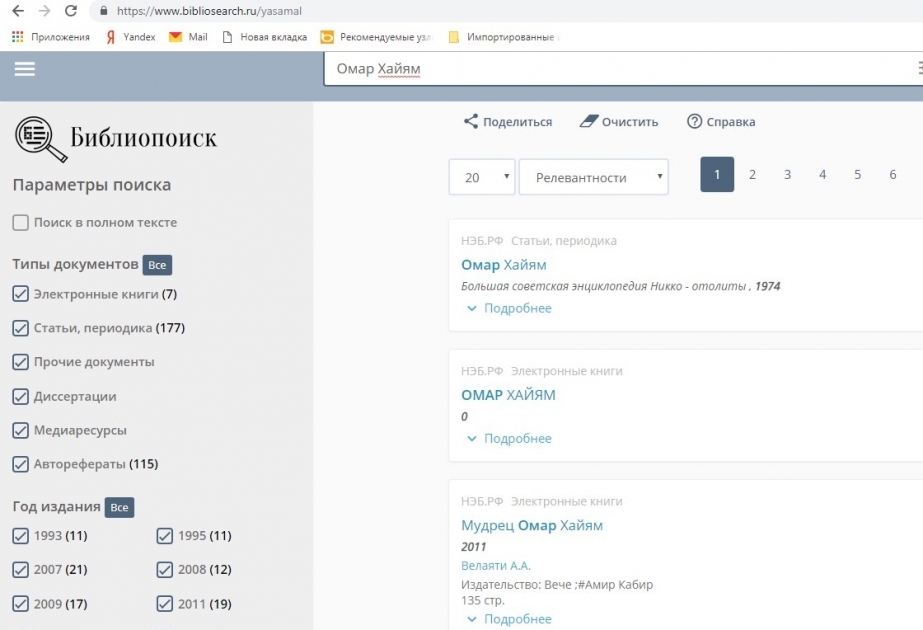Image resolution: width=923 pixels, height=630 pixels.
Task: Go to results page 2
Action: click(x=752, y=174)
